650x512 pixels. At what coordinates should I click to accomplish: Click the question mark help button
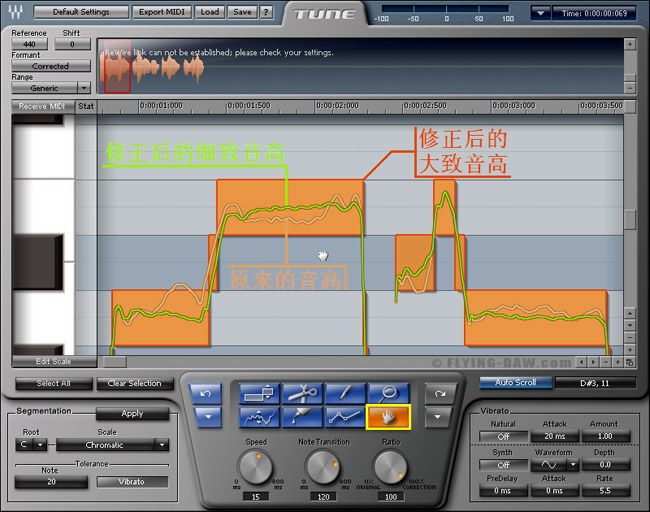pyautogui.click(x=266, y=12)
